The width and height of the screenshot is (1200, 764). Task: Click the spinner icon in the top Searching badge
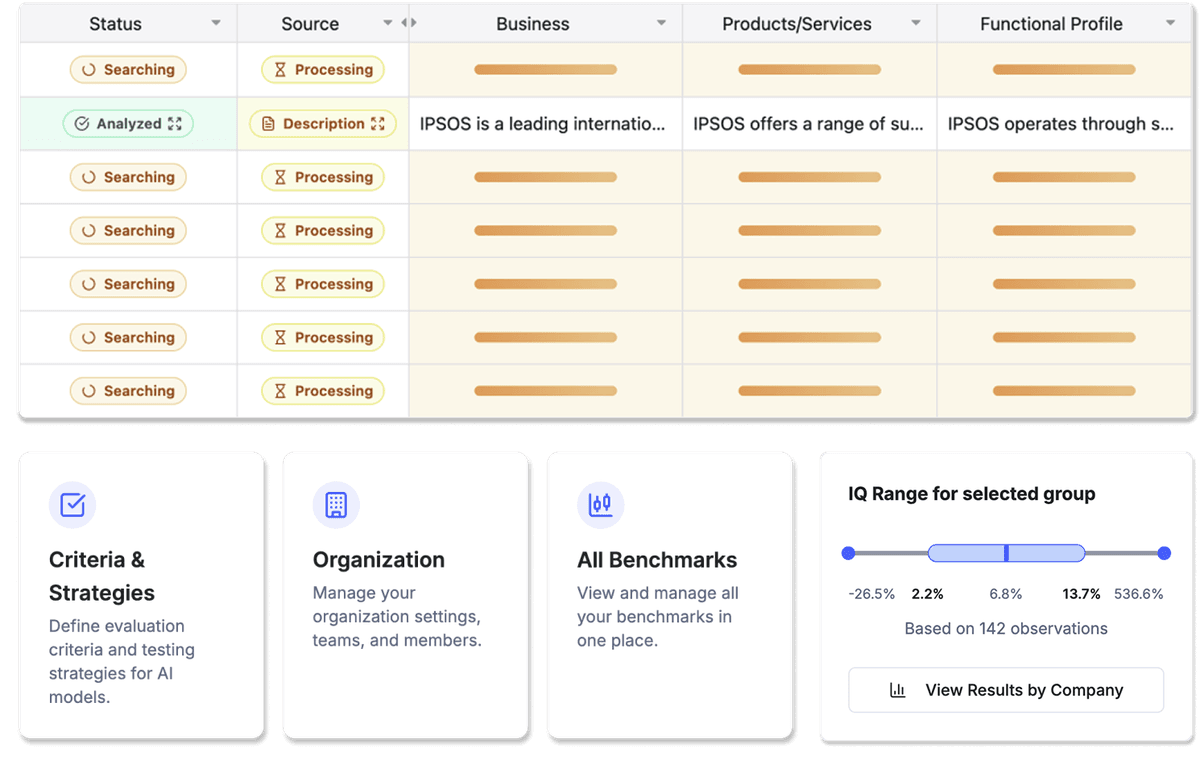coord(92,69)
